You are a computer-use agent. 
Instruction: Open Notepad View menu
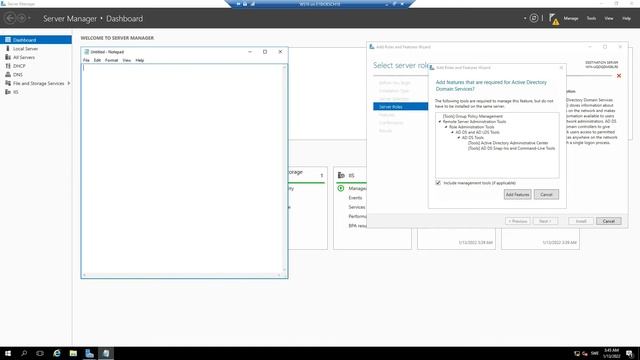pyautogui.click(x=127, y=60)
